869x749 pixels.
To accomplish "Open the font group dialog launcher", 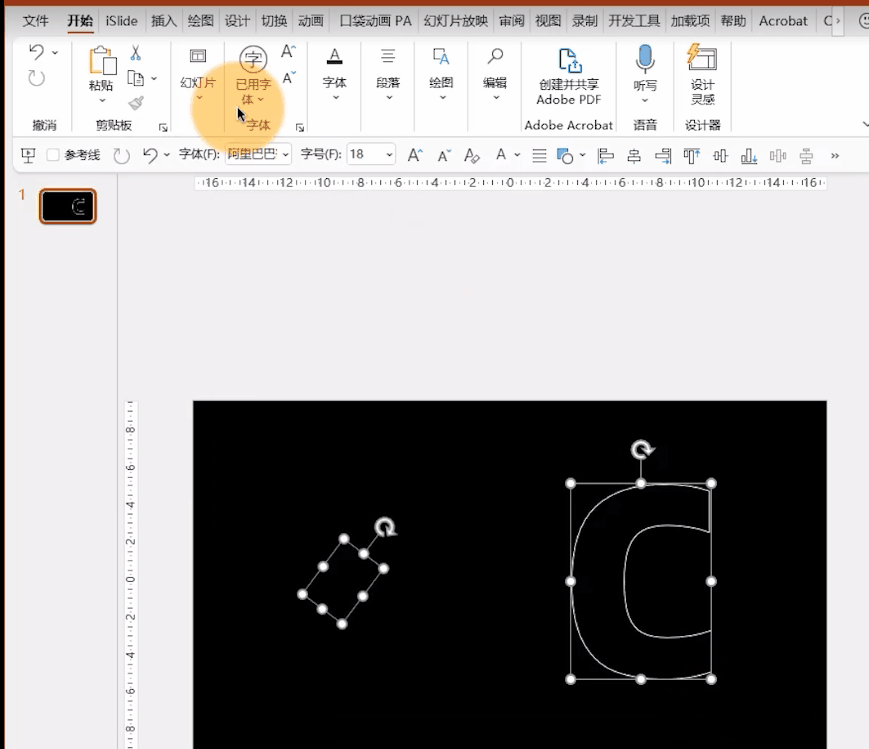I will [300, 128].
